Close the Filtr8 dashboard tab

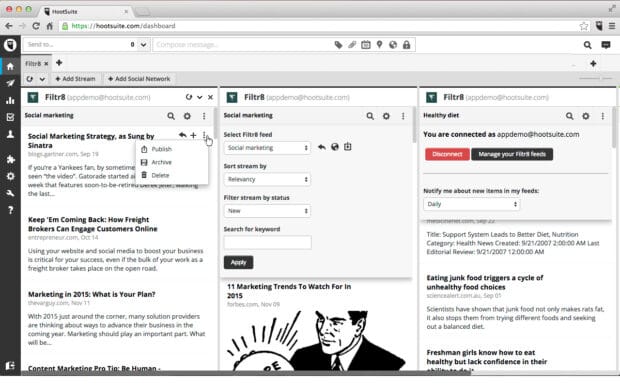pos(46,63)
